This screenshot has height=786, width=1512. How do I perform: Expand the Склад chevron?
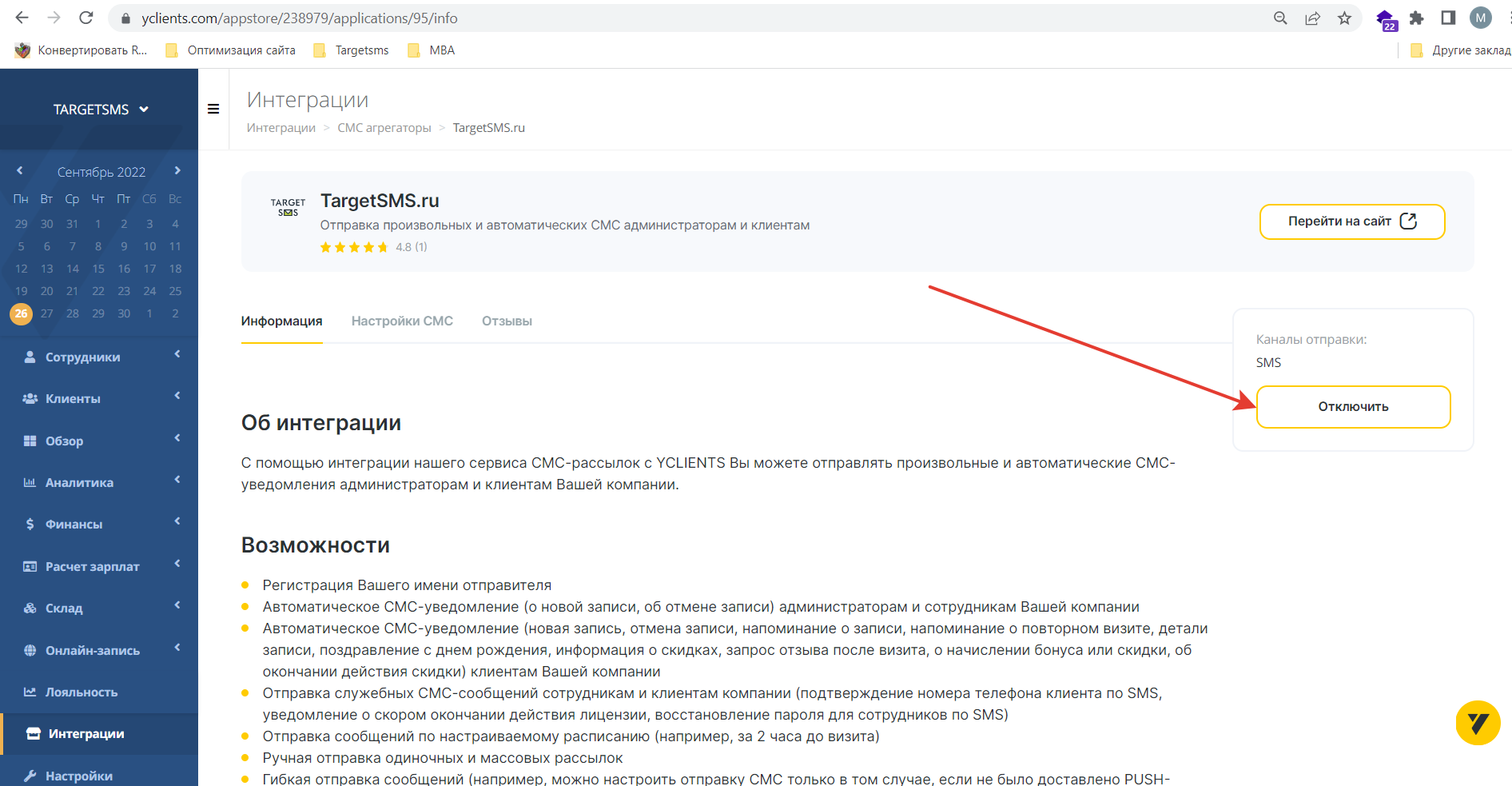coord(177,605)
